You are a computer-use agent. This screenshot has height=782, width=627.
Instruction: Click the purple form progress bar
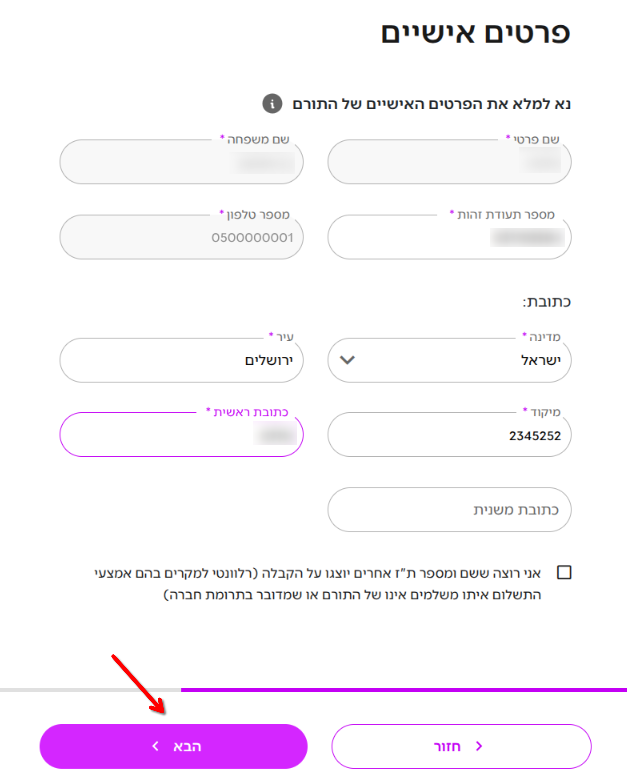403,689
